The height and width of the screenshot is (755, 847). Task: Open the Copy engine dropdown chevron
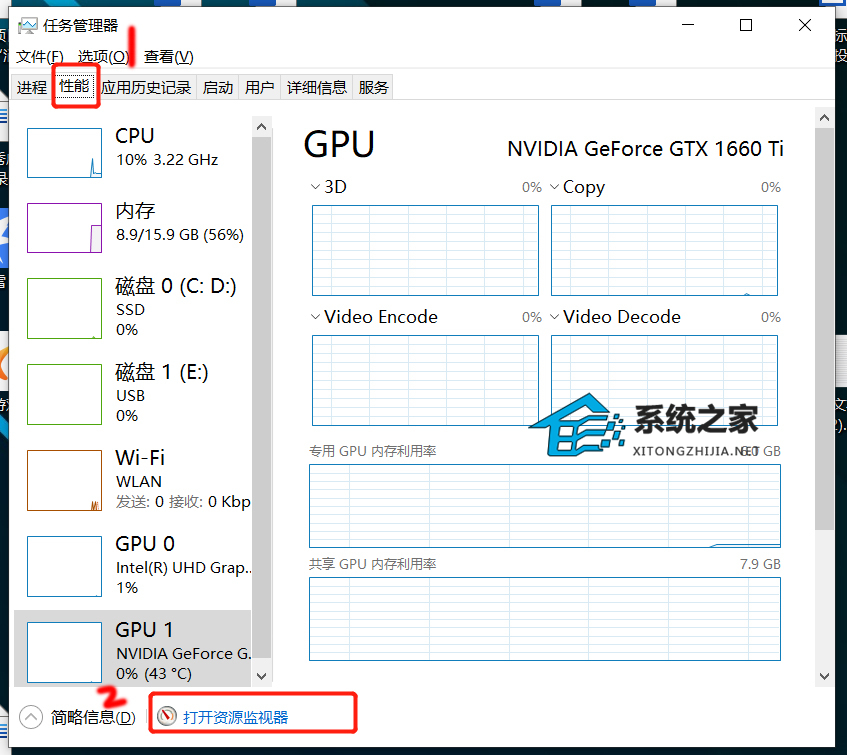pos(554,187)
